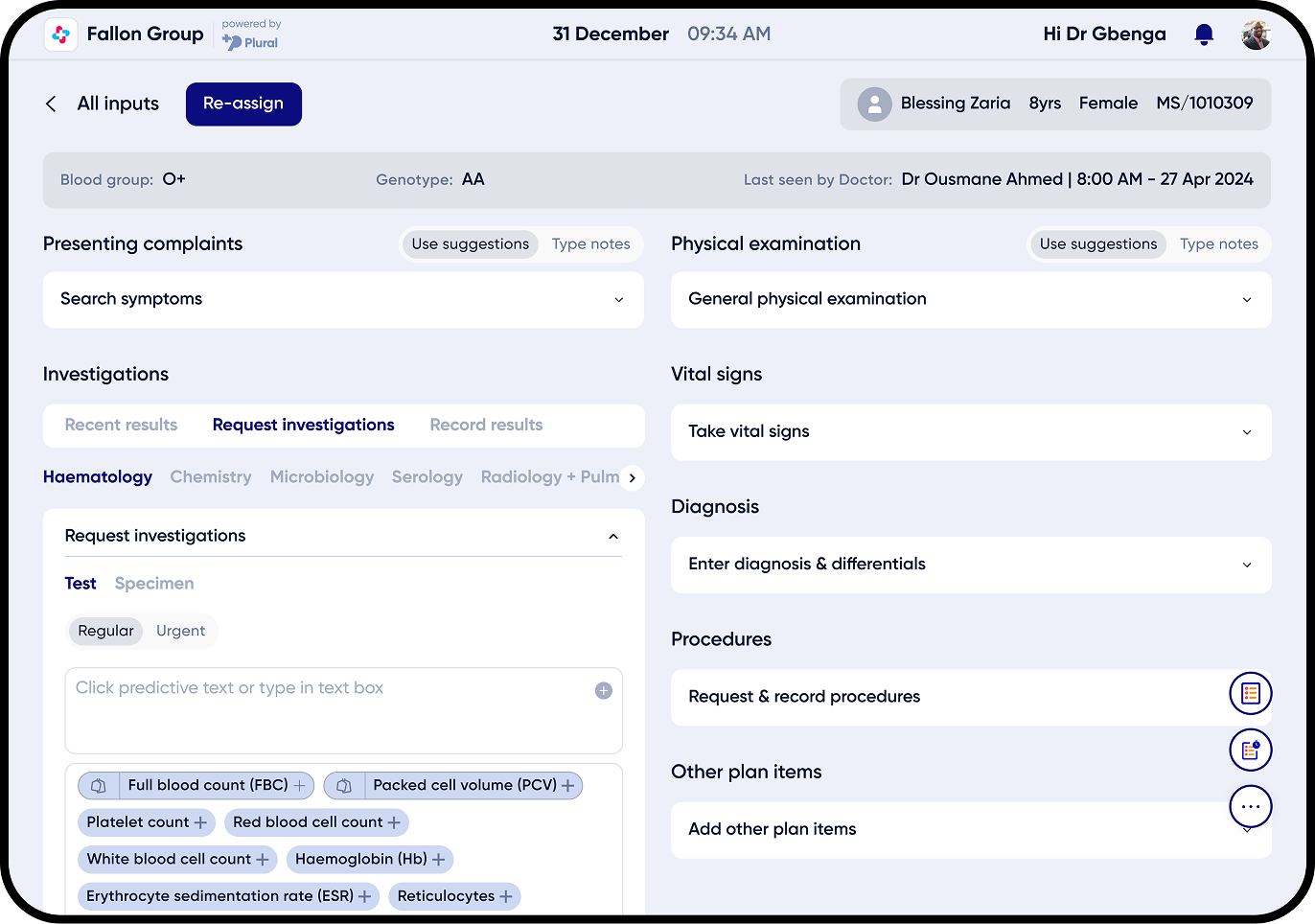This screenshot has width=1315, height=924.
Task: Select the Specimen tab
Action: [x=154, y=583]
